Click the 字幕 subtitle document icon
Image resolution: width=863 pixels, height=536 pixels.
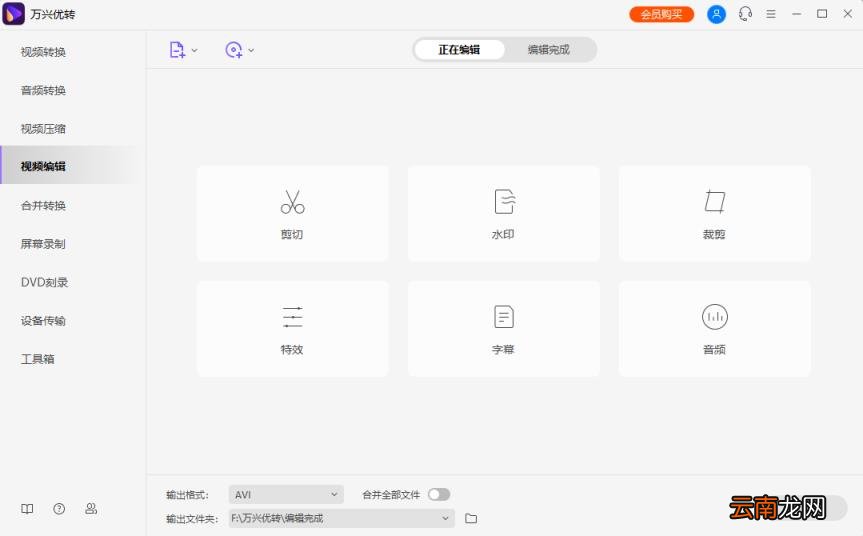click(x=504, y=316)
